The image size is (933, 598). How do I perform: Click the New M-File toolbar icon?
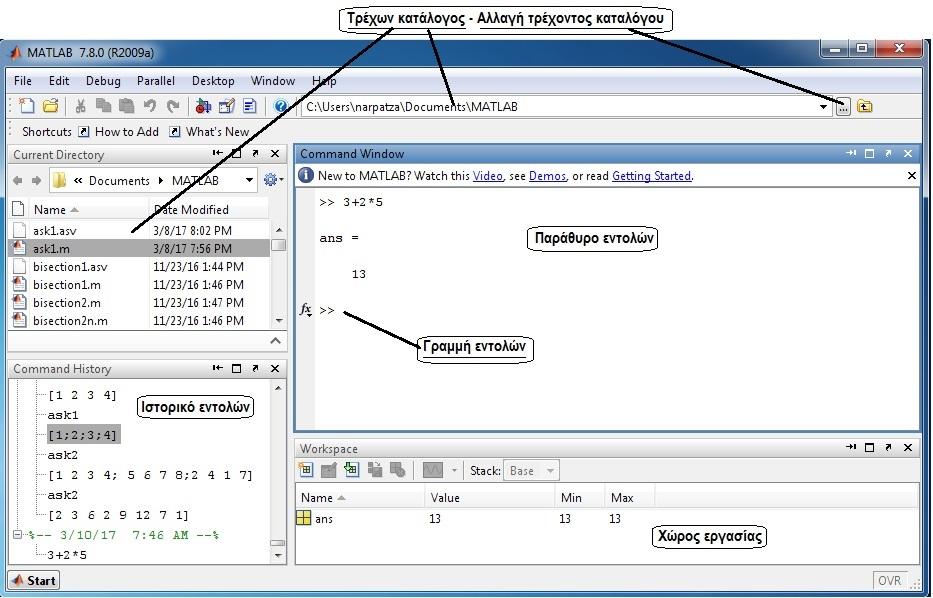pos(26,107)
